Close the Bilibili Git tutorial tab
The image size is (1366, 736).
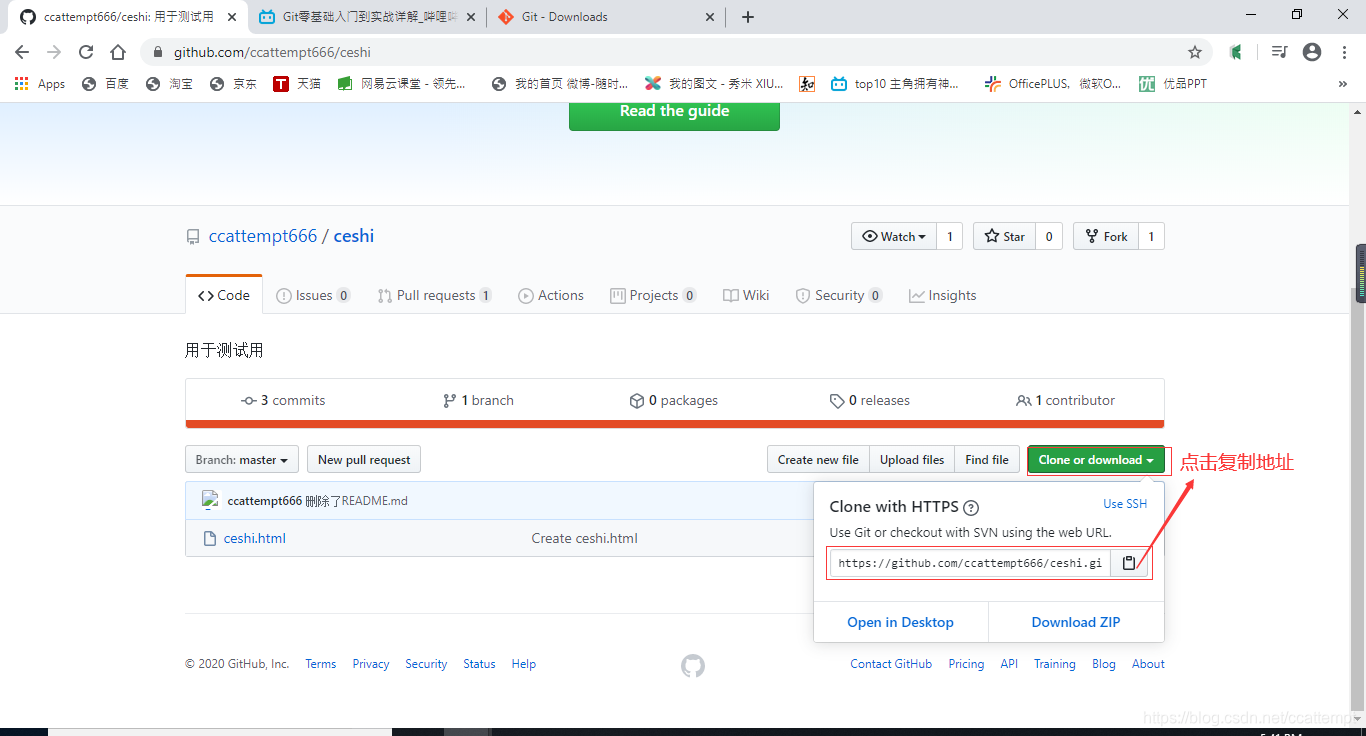(x=471, y=17)
